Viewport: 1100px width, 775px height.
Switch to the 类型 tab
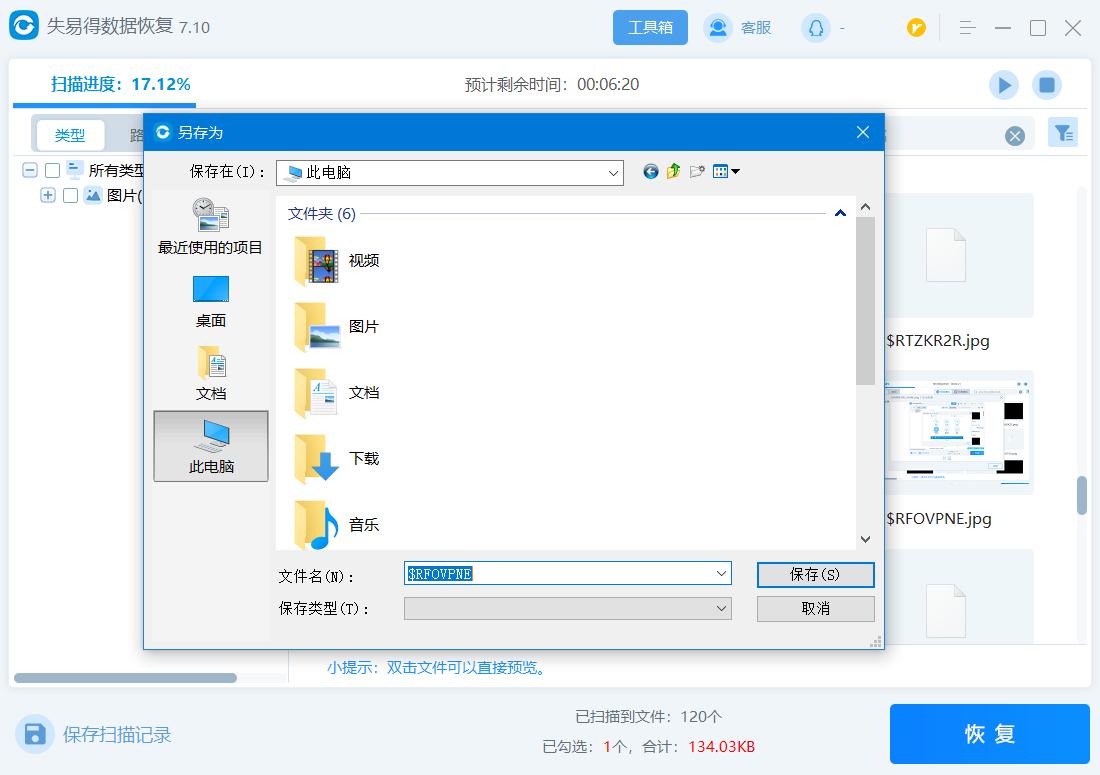[70, 133]
